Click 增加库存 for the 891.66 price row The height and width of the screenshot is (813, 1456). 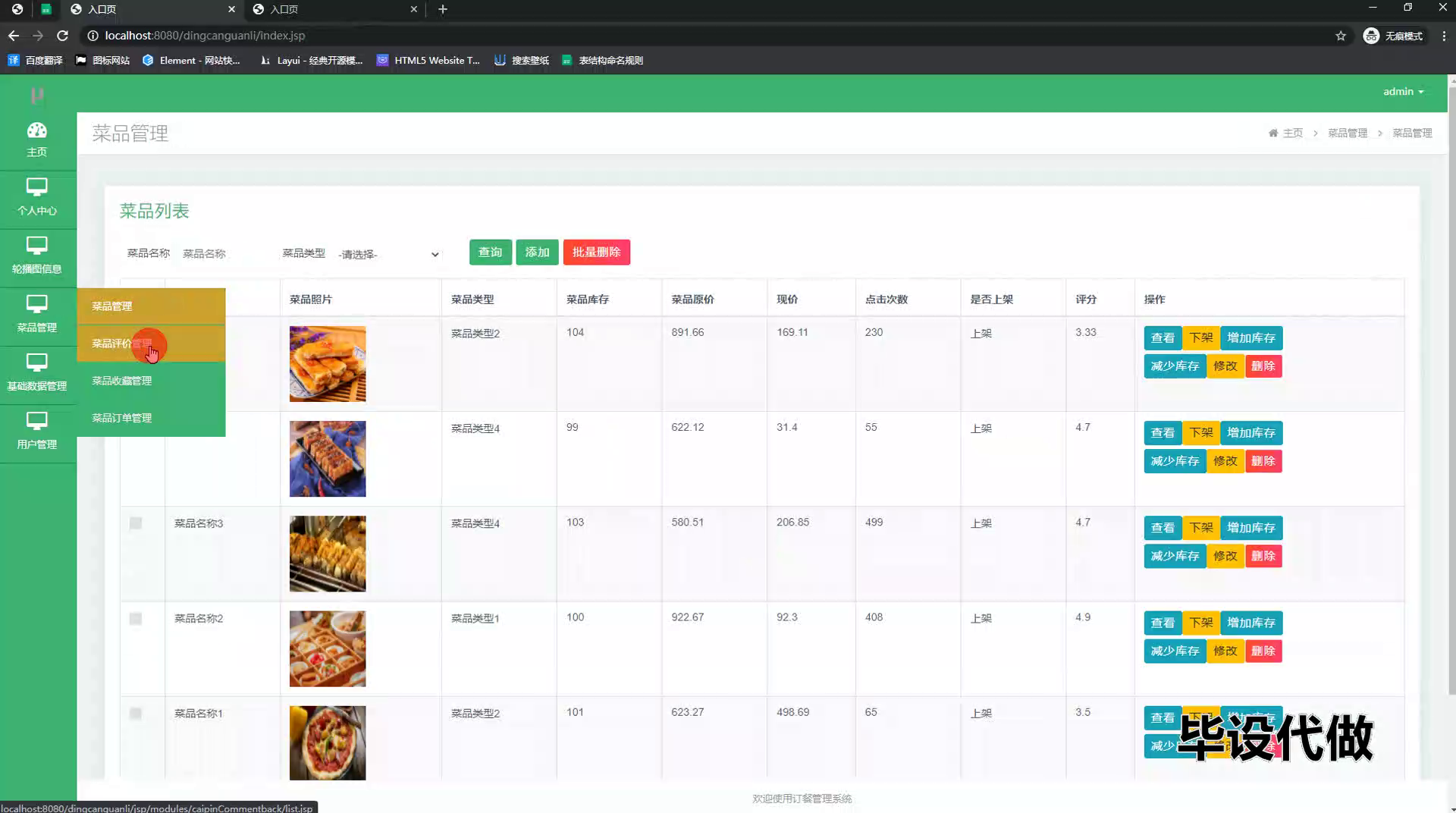[x=1251, y=338]
